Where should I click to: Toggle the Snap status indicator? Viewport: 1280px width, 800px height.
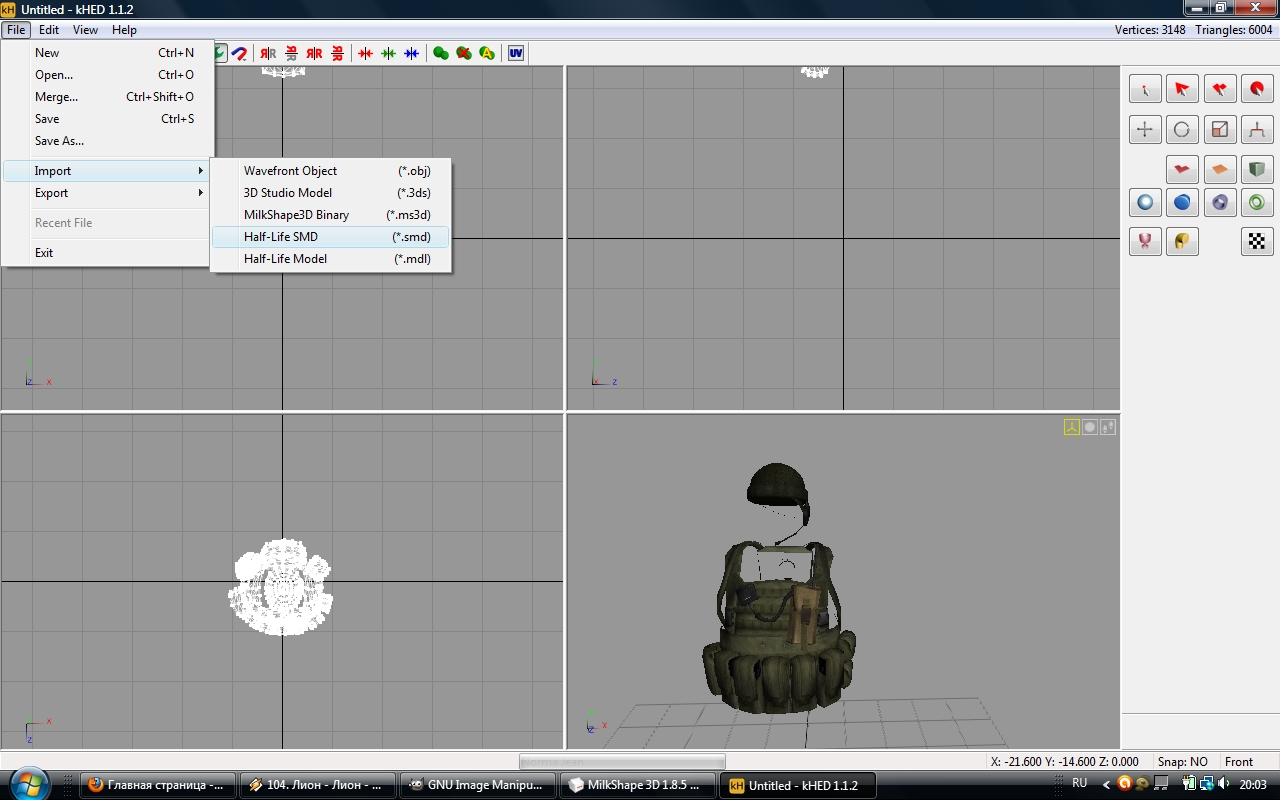point(1182,762)
